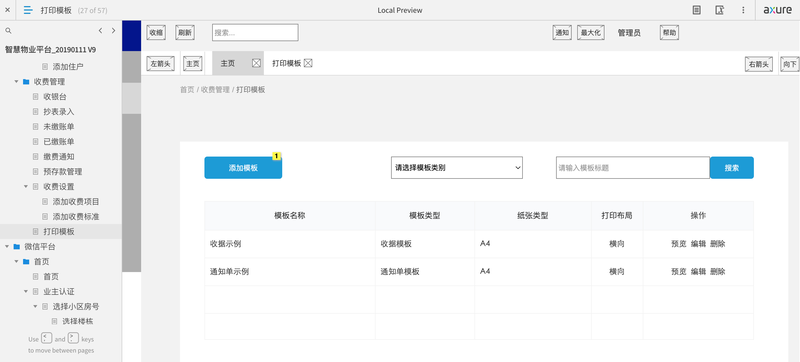The height and width of the screenshot is (362, 800).
Task: Switch to the 打印模板 tab
Action: (x=286, y=63)
